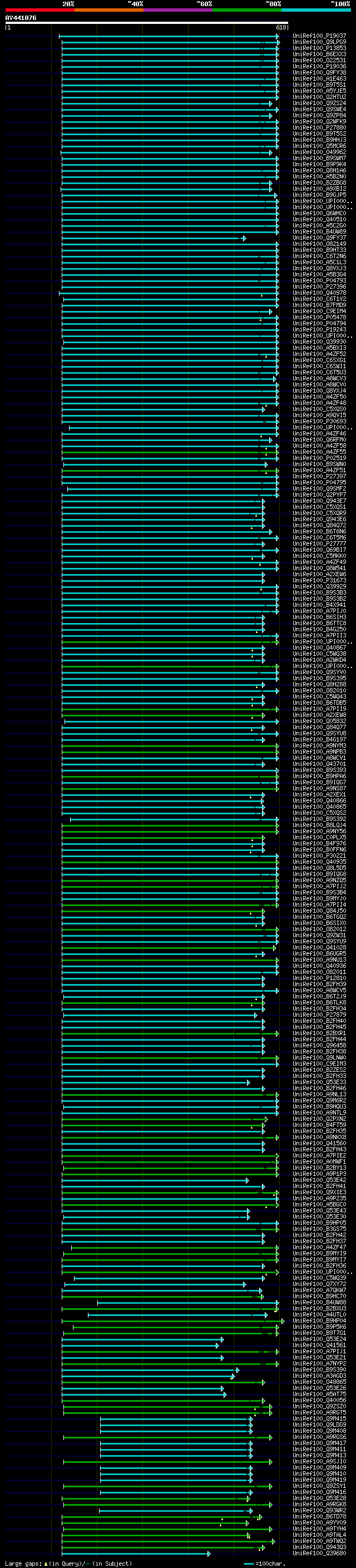
Task: Select the UniRef100_Q40866 label
Action: click(319, 800)
